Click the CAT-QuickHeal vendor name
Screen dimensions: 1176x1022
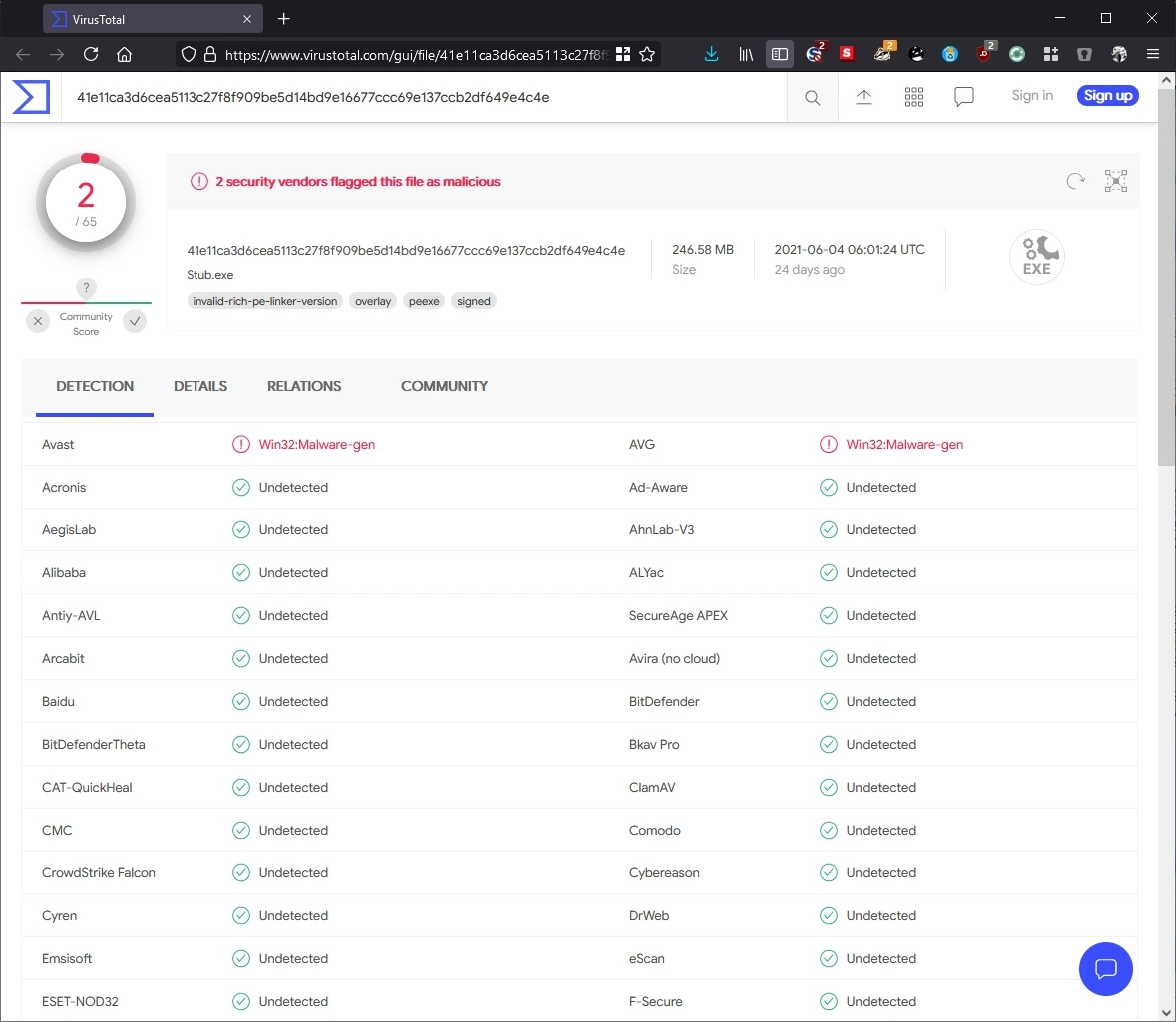(87, 788)
